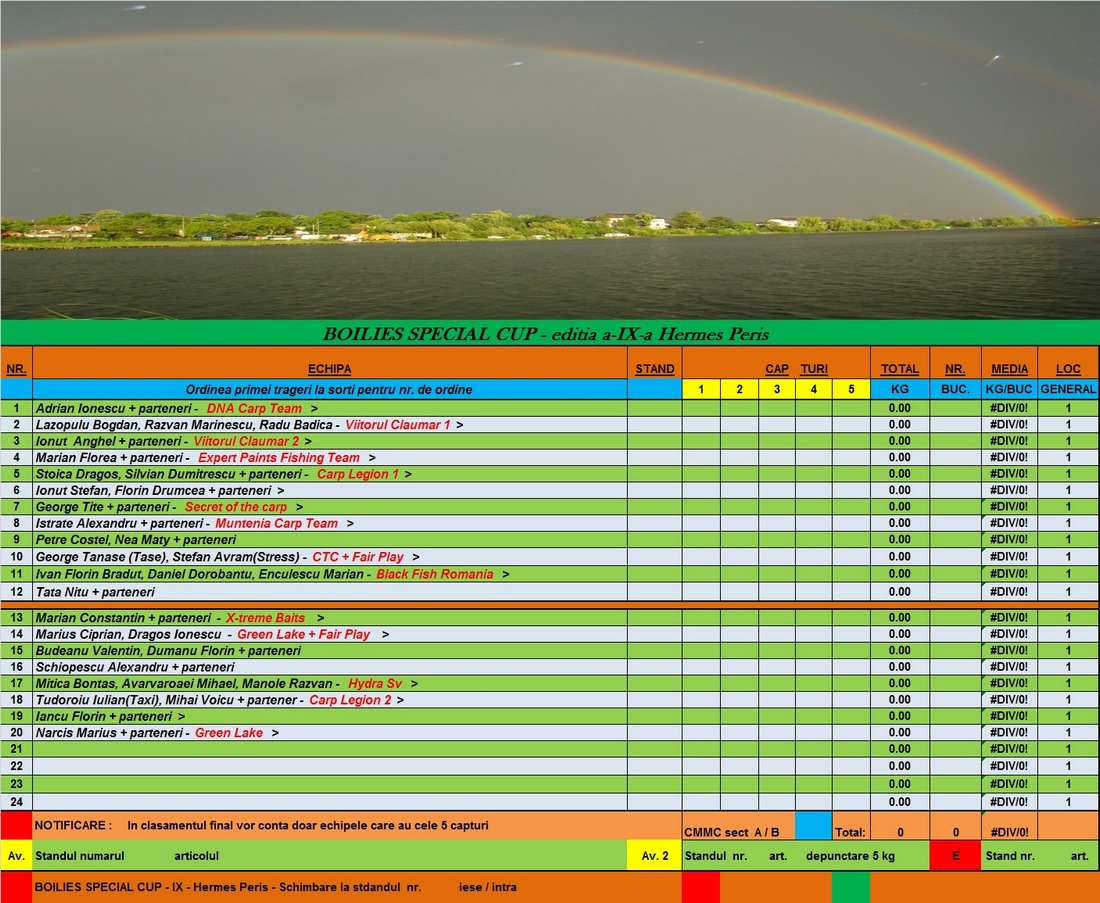Viewport: 1100px width, 903px height.
Task: Click the red E cell
Action: [x=955, y=856]
